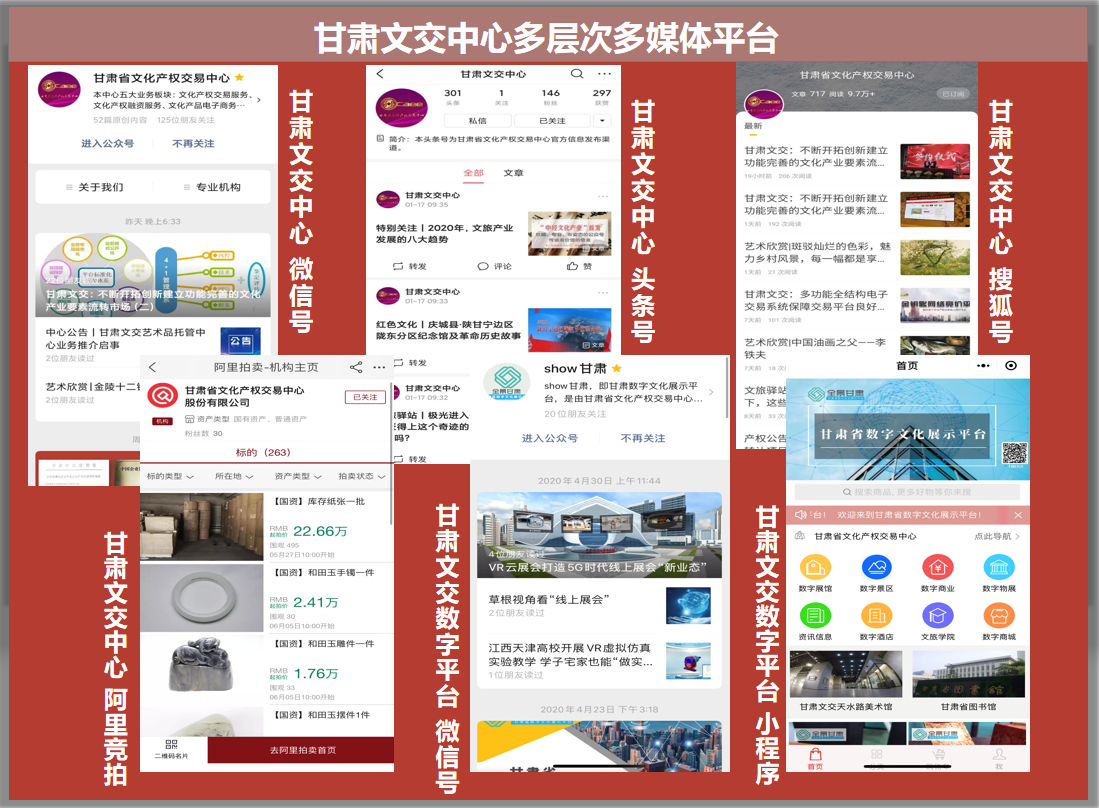
Task: Tap the category grid icon in the mini program bottom bar
Action: (x=876, y=755)
